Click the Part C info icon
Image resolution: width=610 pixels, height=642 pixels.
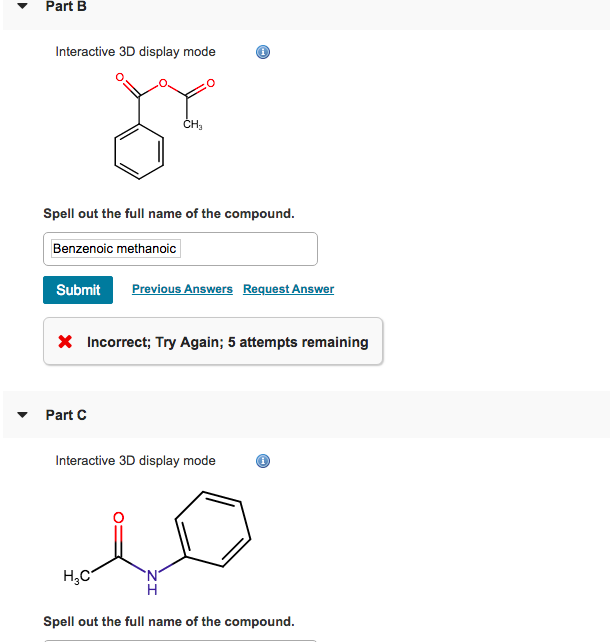point(263,461)
